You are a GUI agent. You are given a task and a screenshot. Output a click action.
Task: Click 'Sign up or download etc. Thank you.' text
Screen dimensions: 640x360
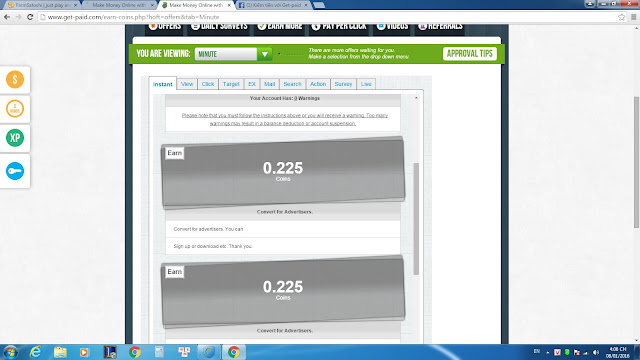pyautogui.click(x=213, y=246)
